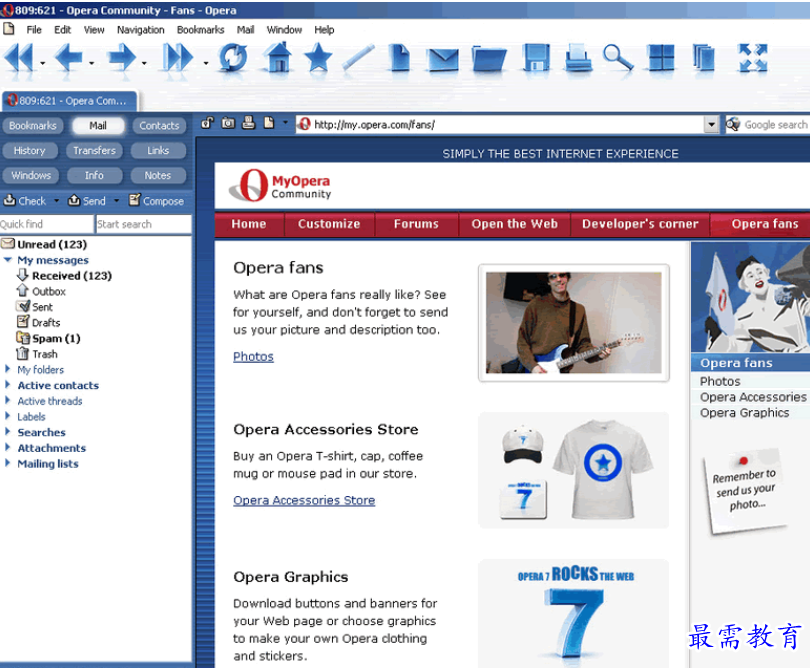Screen dimensions: 810x668
Task: Open the Bookmarks menu
Action: pos(200,30)
